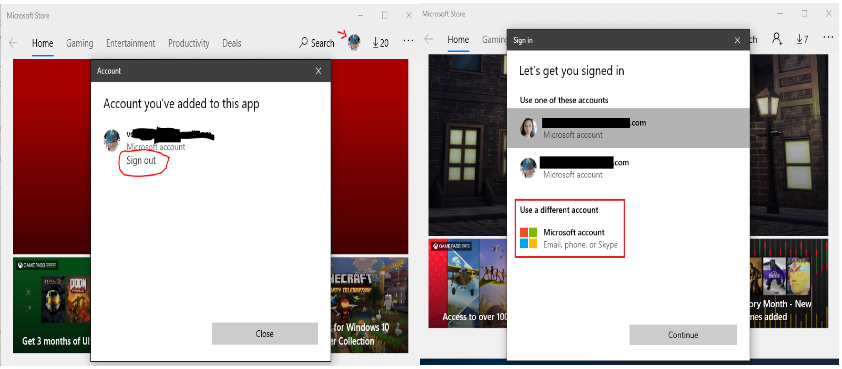
Task: Click Continue in the Sign in dialog
Action: [683, 335]
